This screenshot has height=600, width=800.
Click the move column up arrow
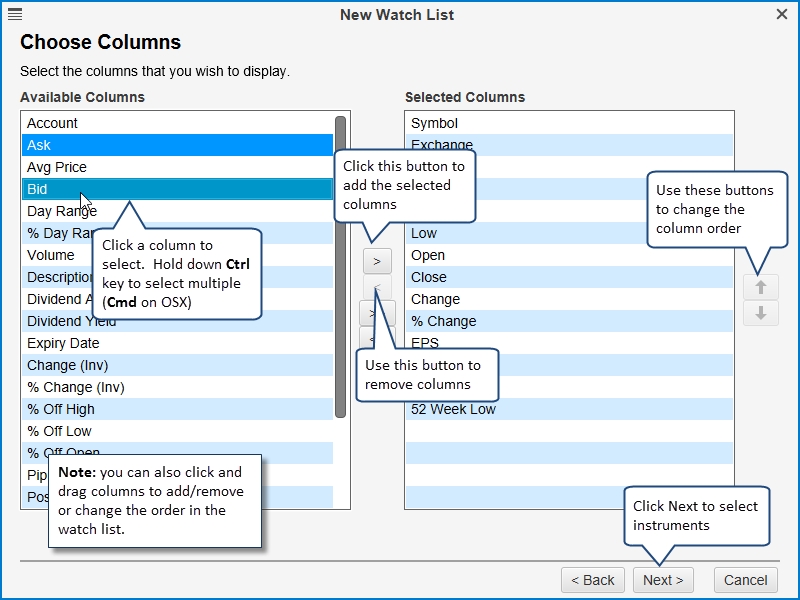click(x=760, y=287)
